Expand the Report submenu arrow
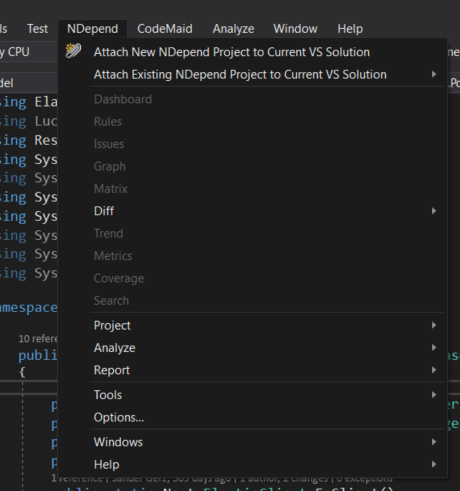 (x=434, y=370)
